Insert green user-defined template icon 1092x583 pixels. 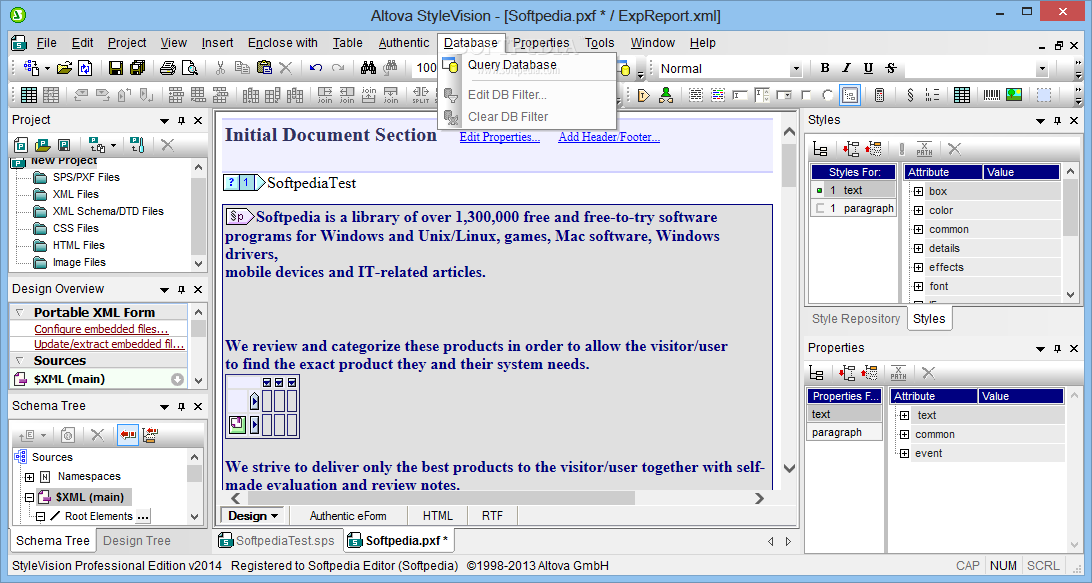point(666,95)
